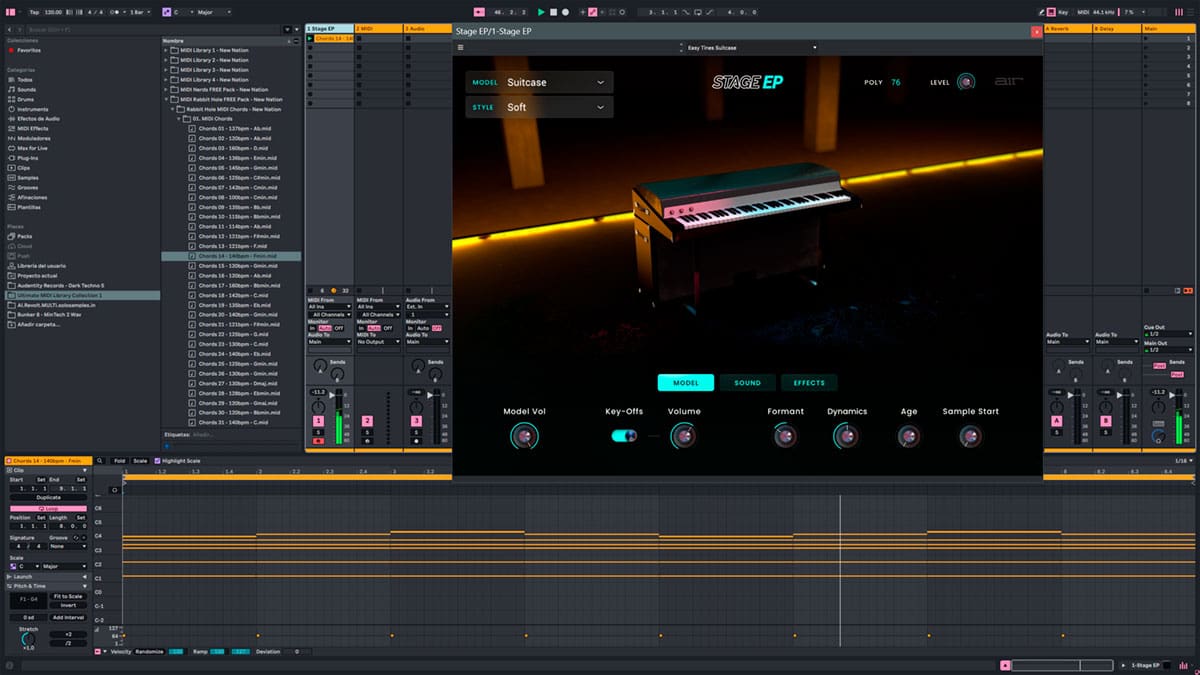Image resolution: width=1200 pixels, height=675 pixels.
Task: Adjust the Model Vol knob
Action: click(x=524, y=436)
